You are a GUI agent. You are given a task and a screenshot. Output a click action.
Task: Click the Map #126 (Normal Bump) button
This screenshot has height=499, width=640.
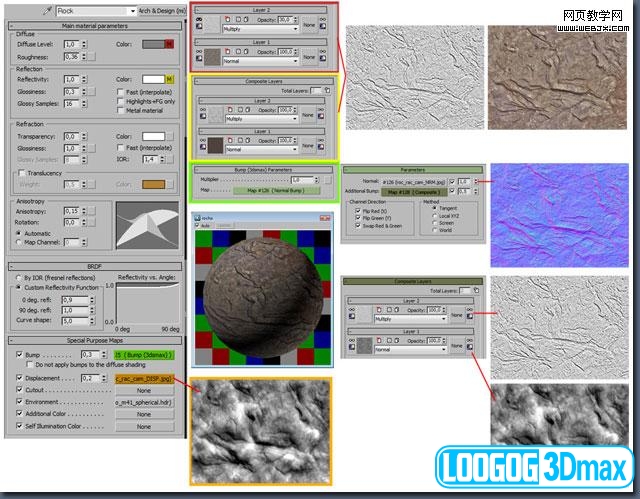click(x=276, y=191)
